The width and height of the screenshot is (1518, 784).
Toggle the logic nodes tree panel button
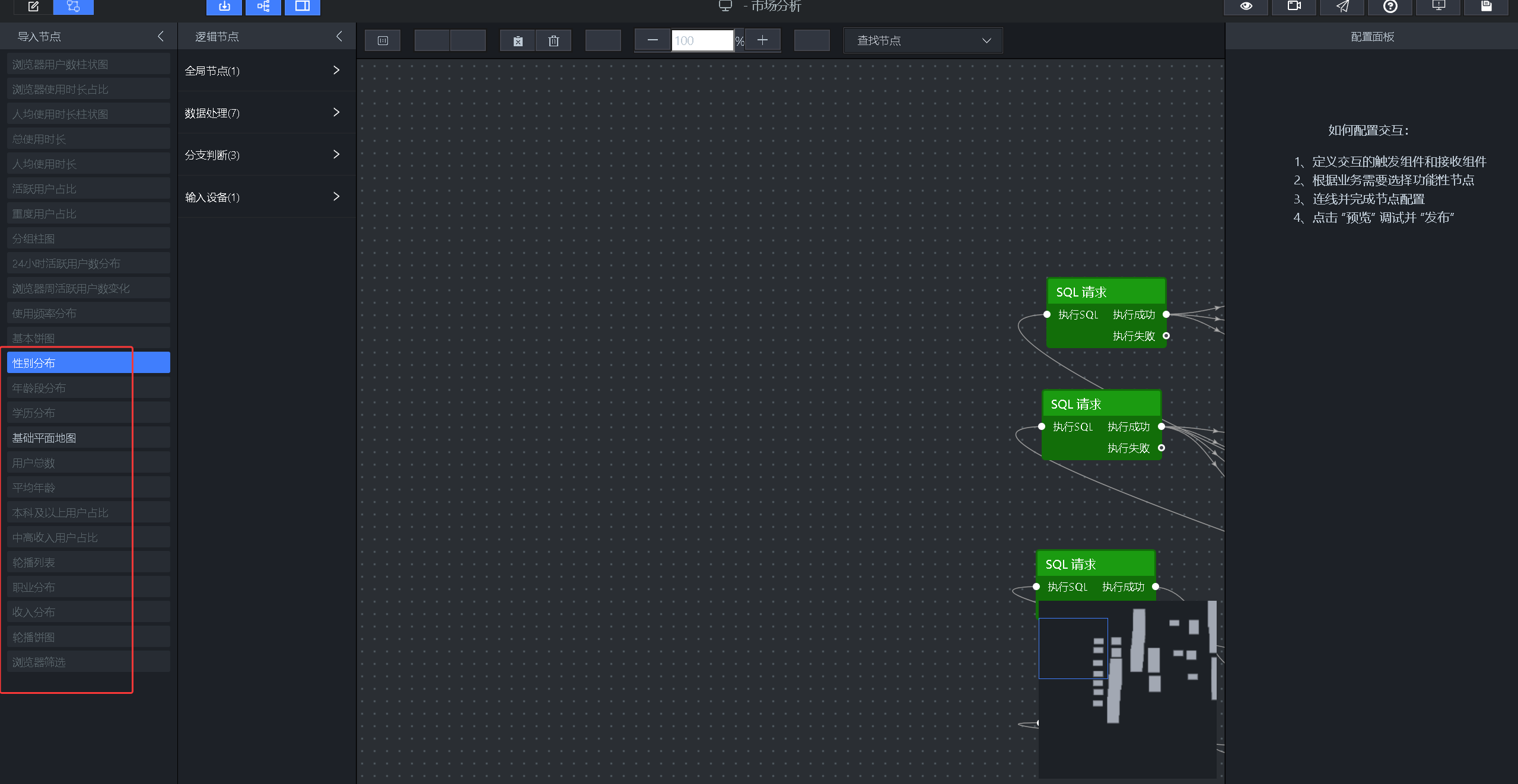pyautogui.click(x=263, y=7)
